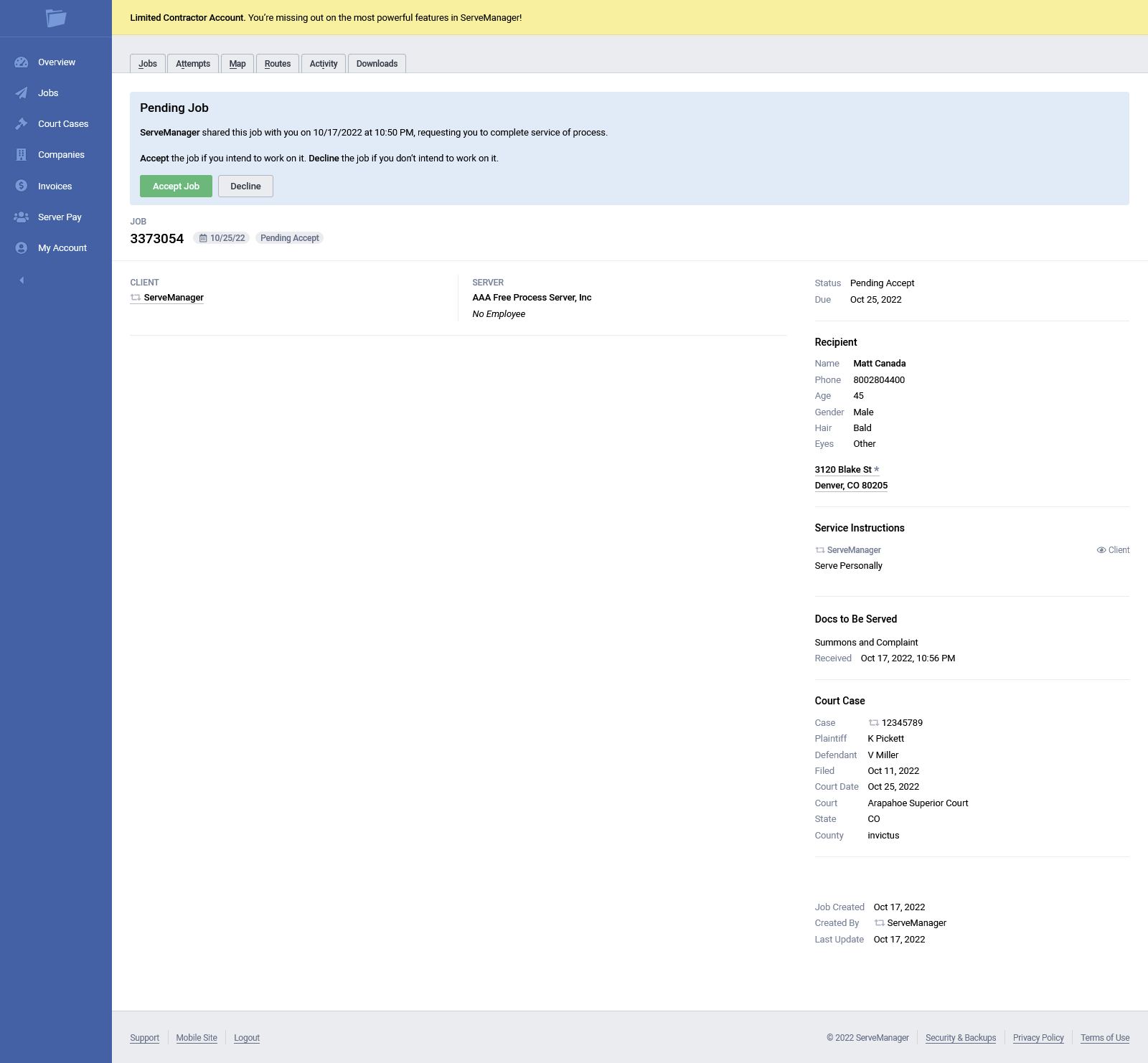Open Overview via its dashboard icon
The image size is (1148, 1063).
coord(22,62)
